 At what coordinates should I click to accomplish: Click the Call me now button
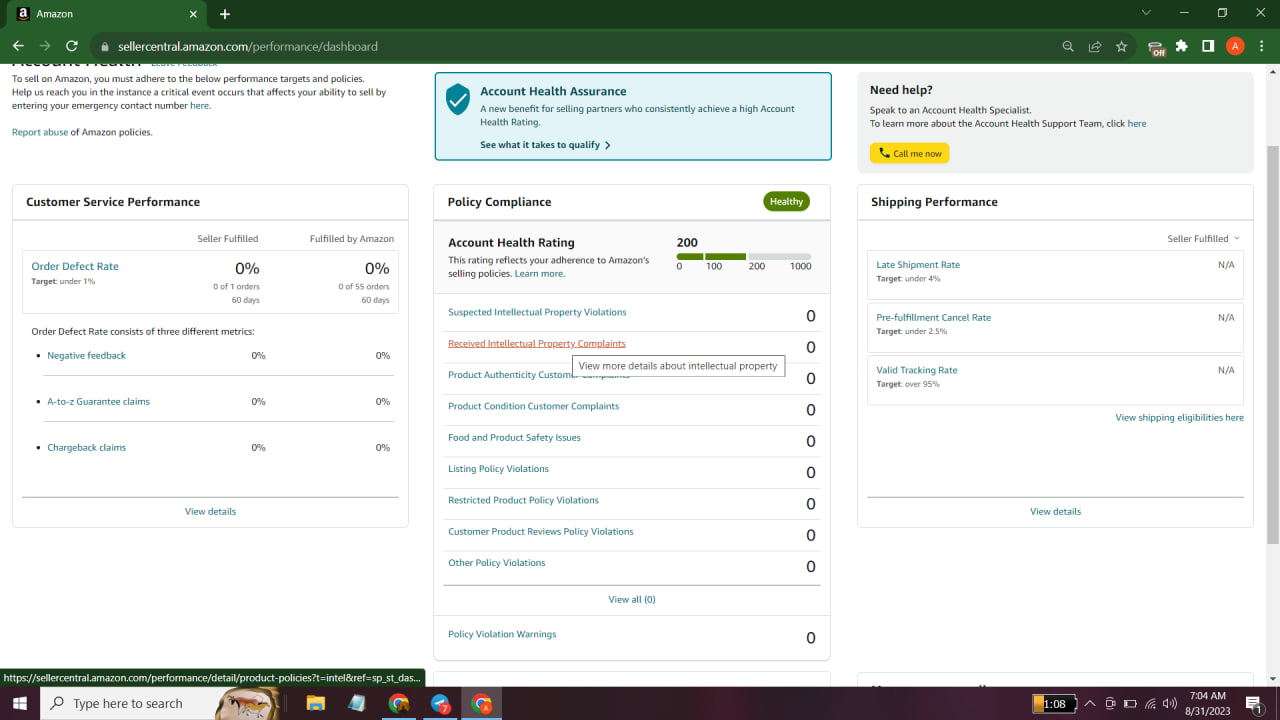click(909, 153)
